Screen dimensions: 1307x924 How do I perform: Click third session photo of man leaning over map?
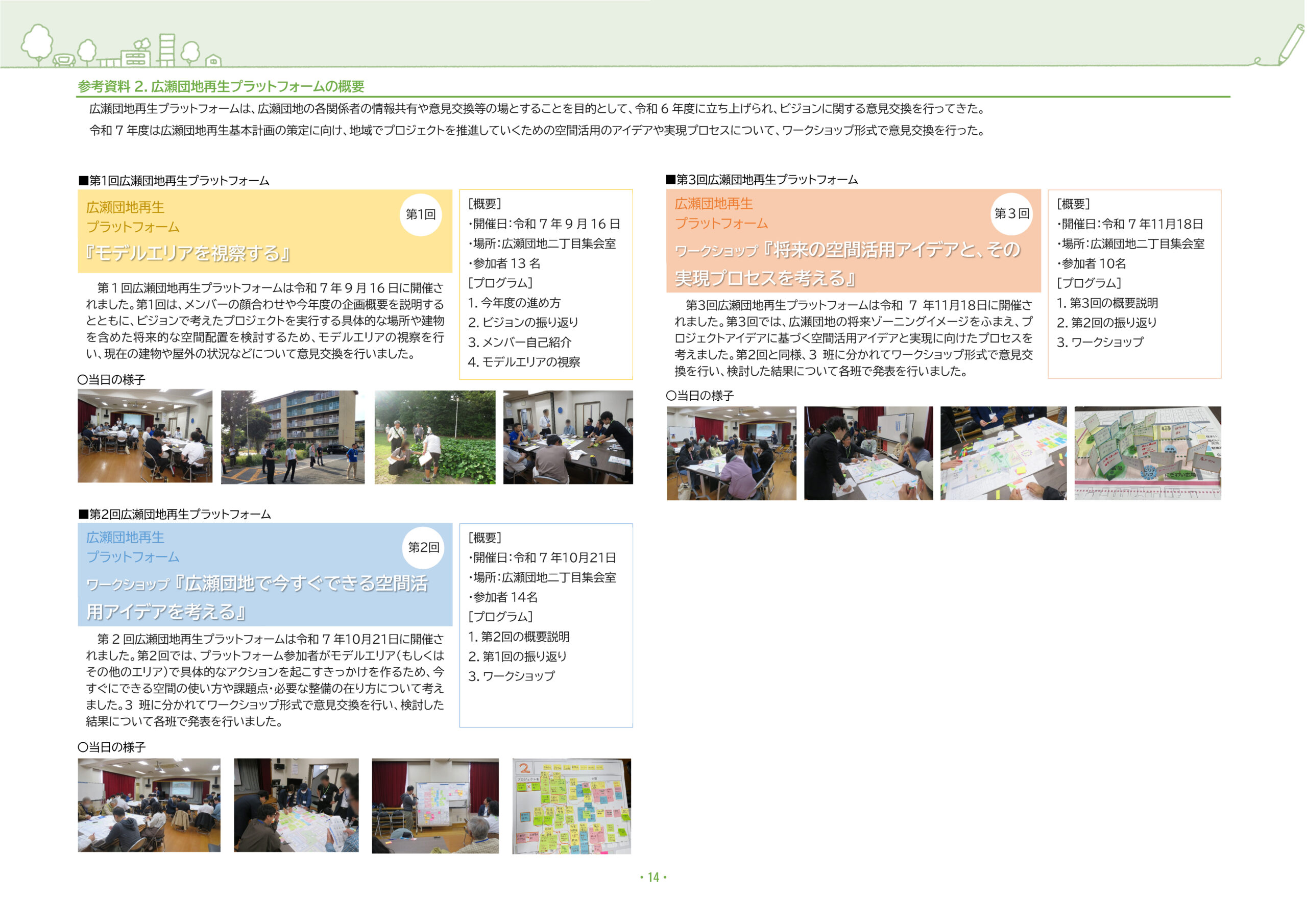pyautogui.click(x=868, y=453)
